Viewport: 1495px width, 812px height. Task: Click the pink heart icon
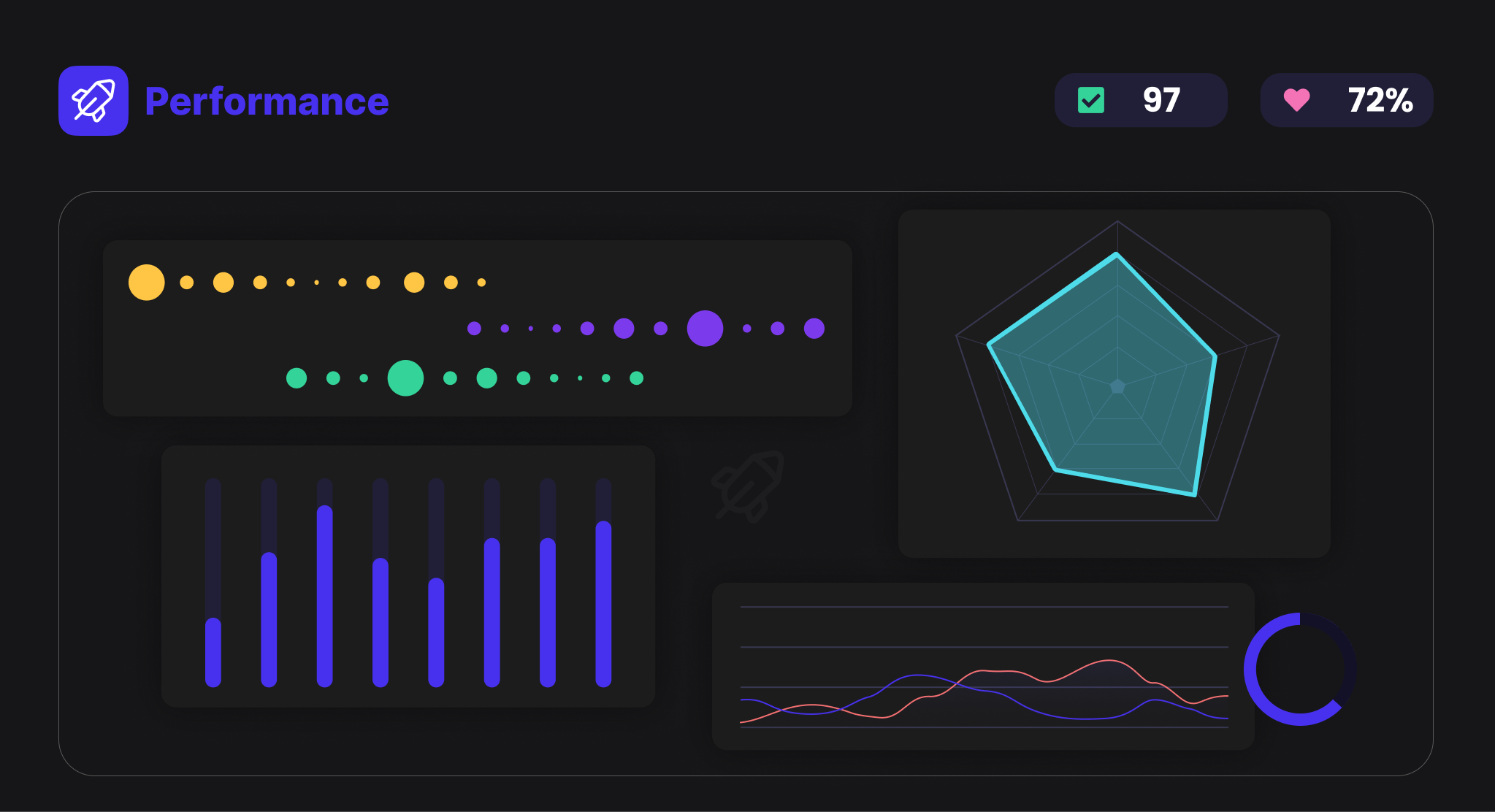coord(1296,100)
